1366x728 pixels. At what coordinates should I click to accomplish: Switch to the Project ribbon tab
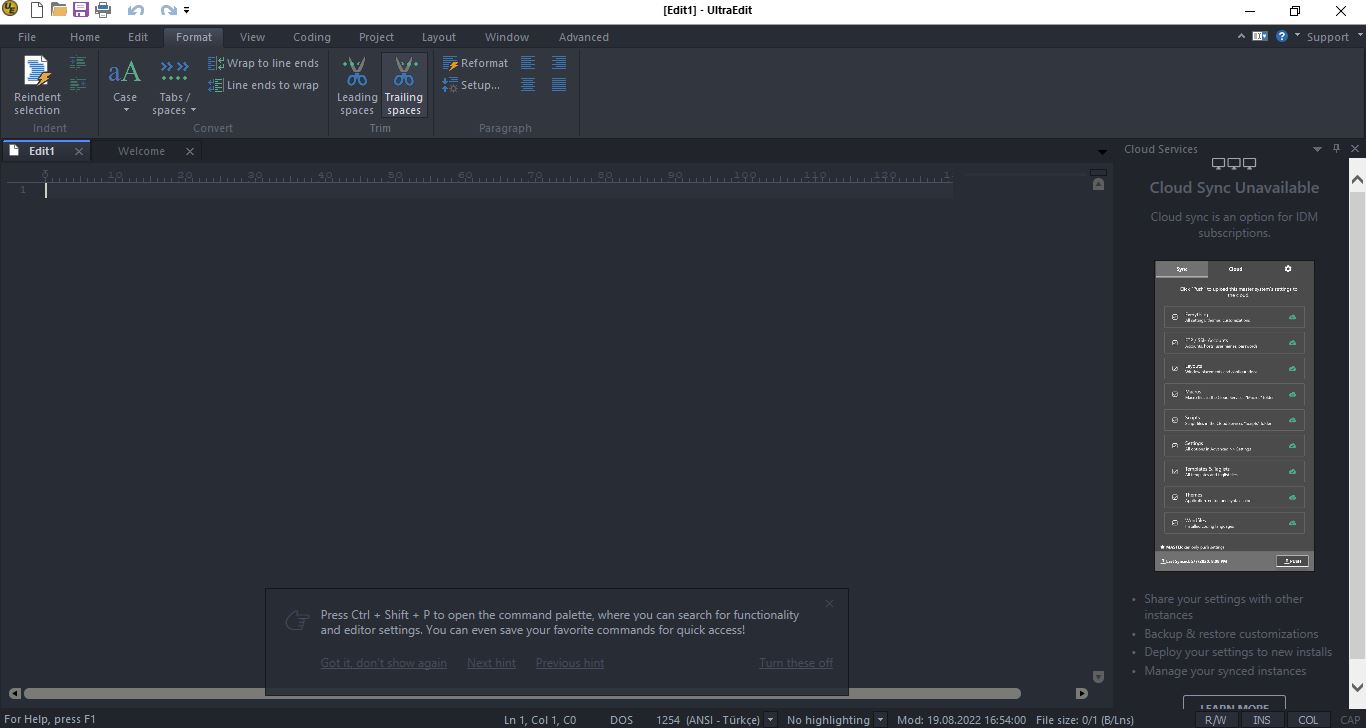coord(376,37)
